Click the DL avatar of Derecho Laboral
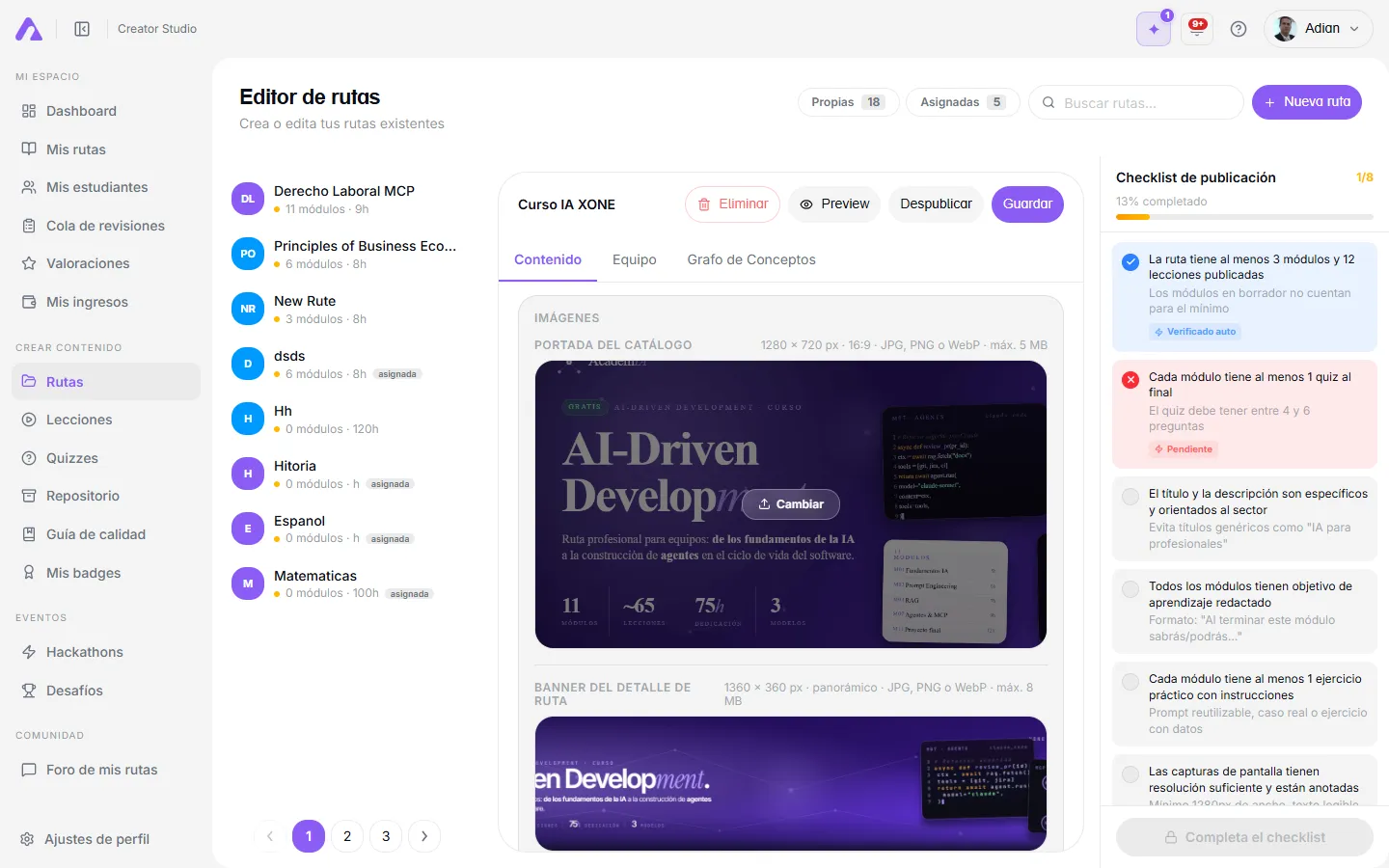 248,199
